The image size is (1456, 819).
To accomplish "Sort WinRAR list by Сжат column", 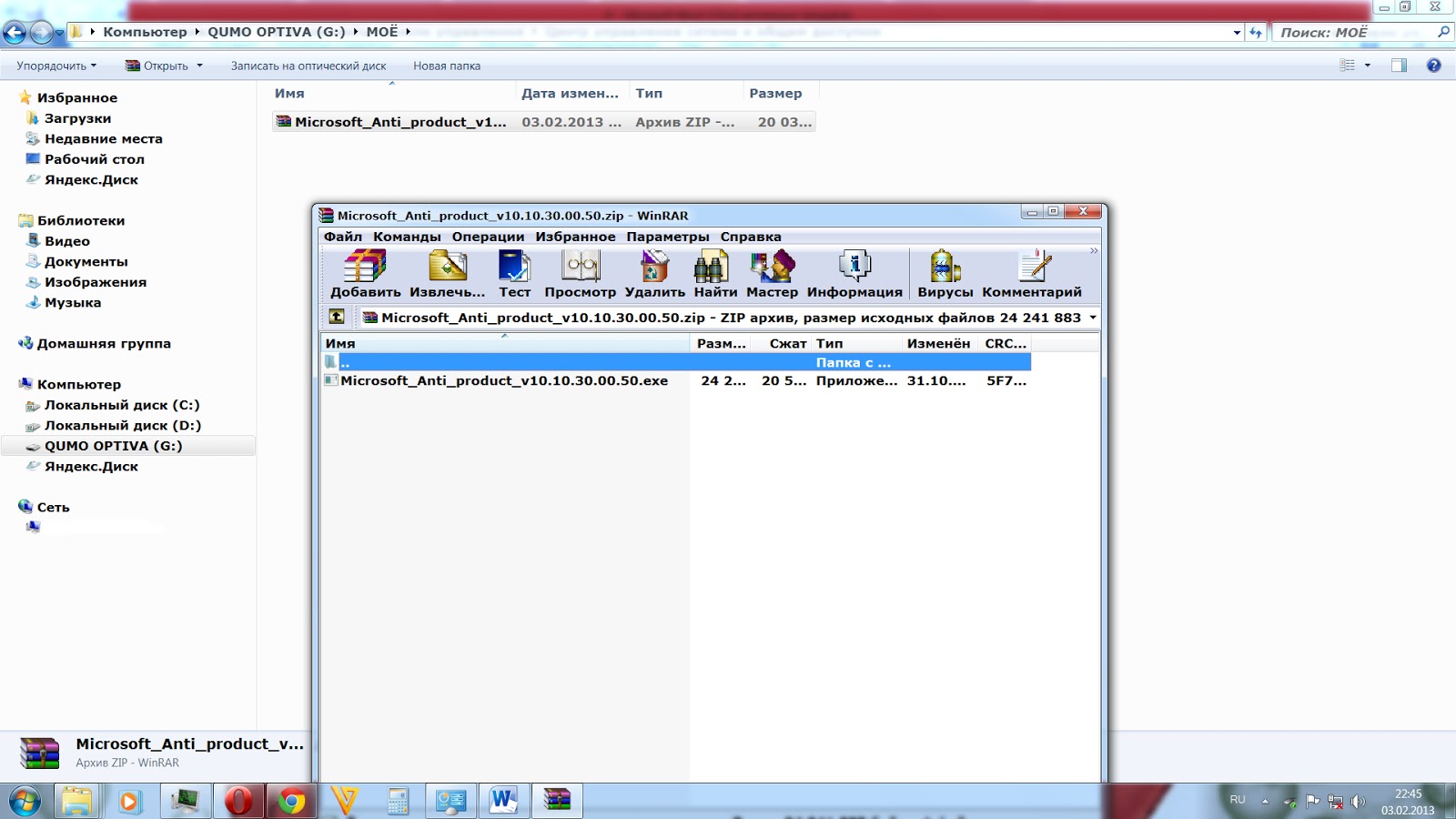I will (x=780, y=343).
